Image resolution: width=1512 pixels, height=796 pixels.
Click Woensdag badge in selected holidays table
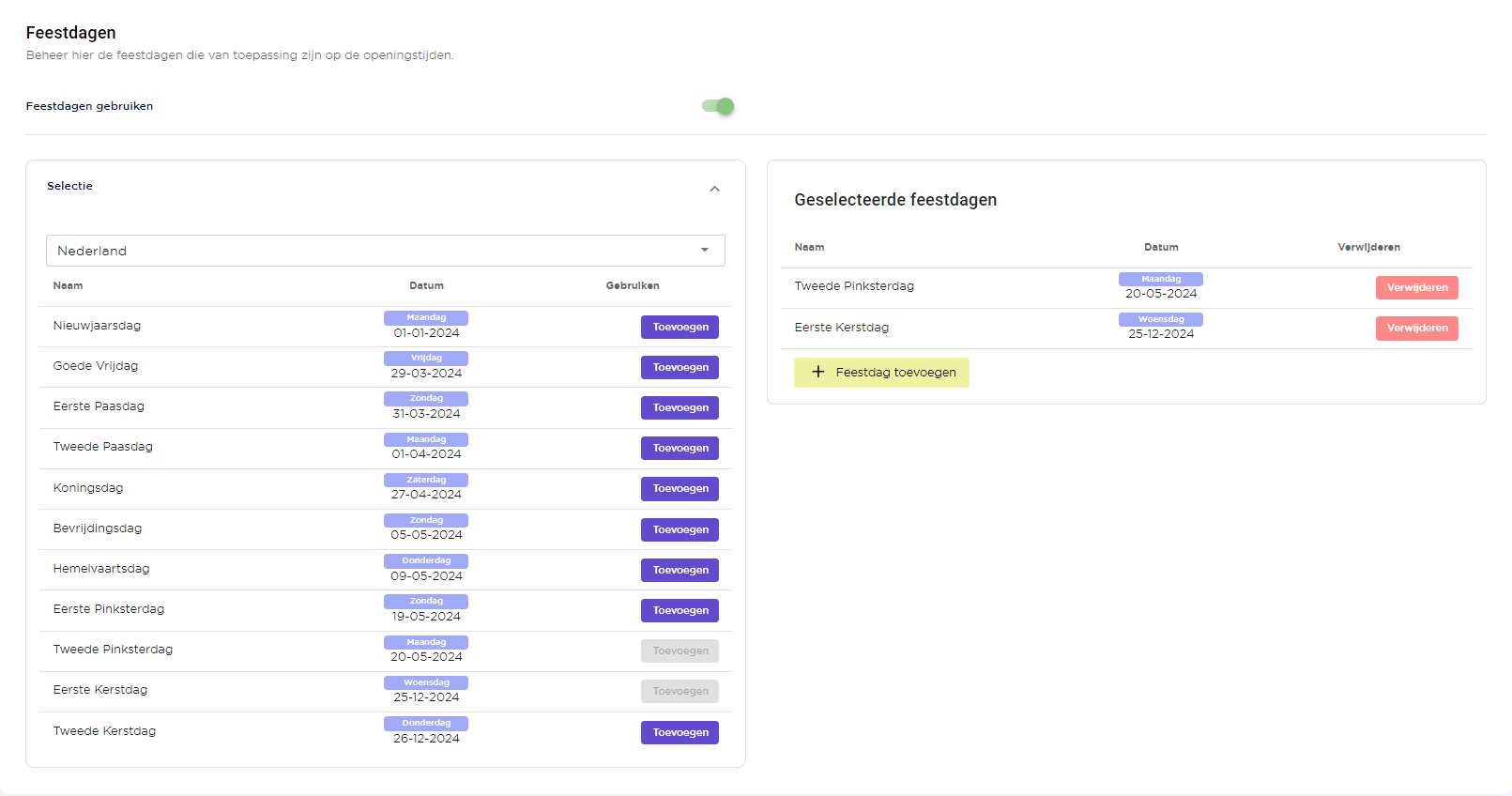(x=1161, y=319)
